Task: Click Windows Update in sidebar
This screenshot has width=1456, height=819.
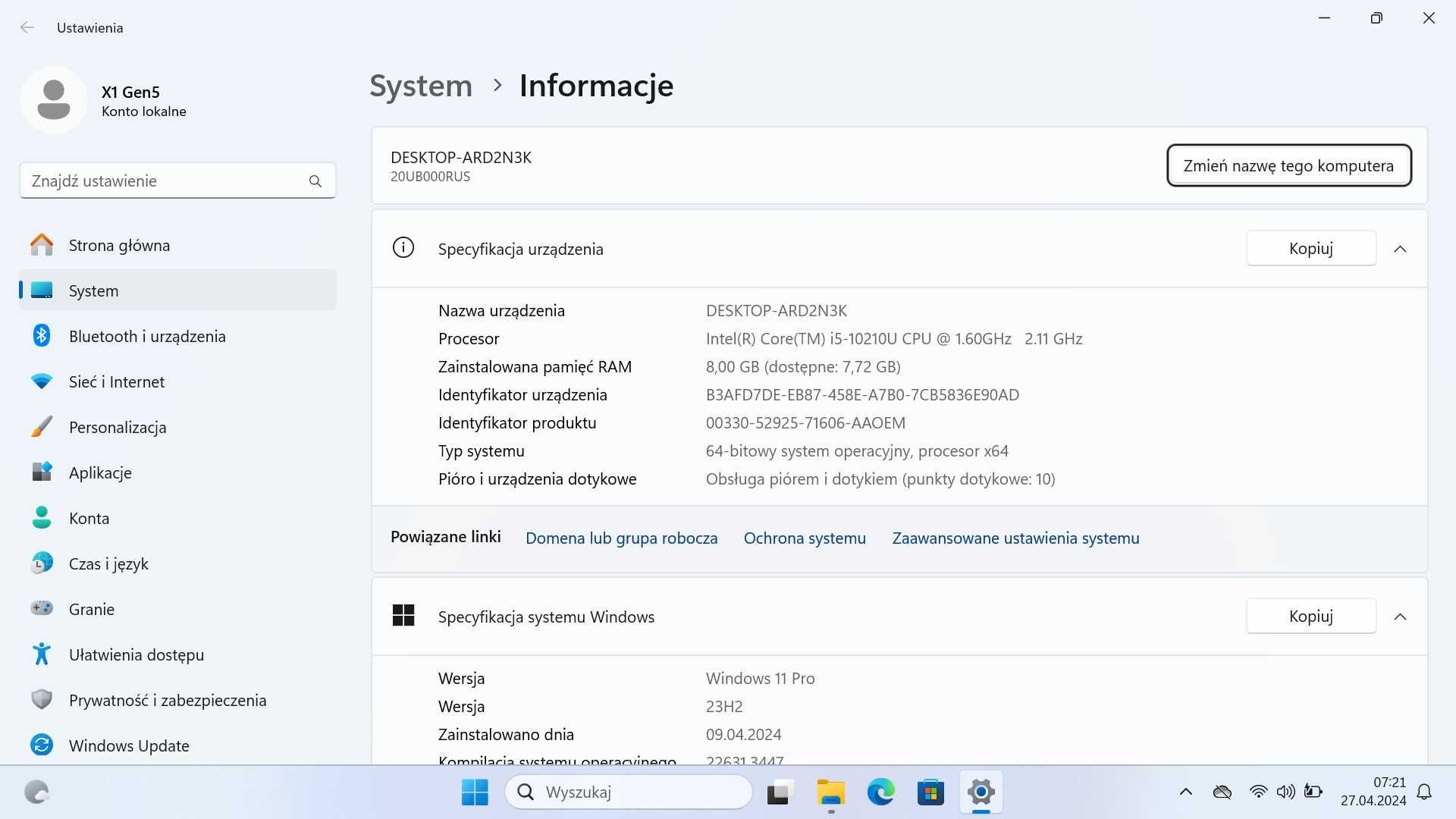Action: point(128,745)
